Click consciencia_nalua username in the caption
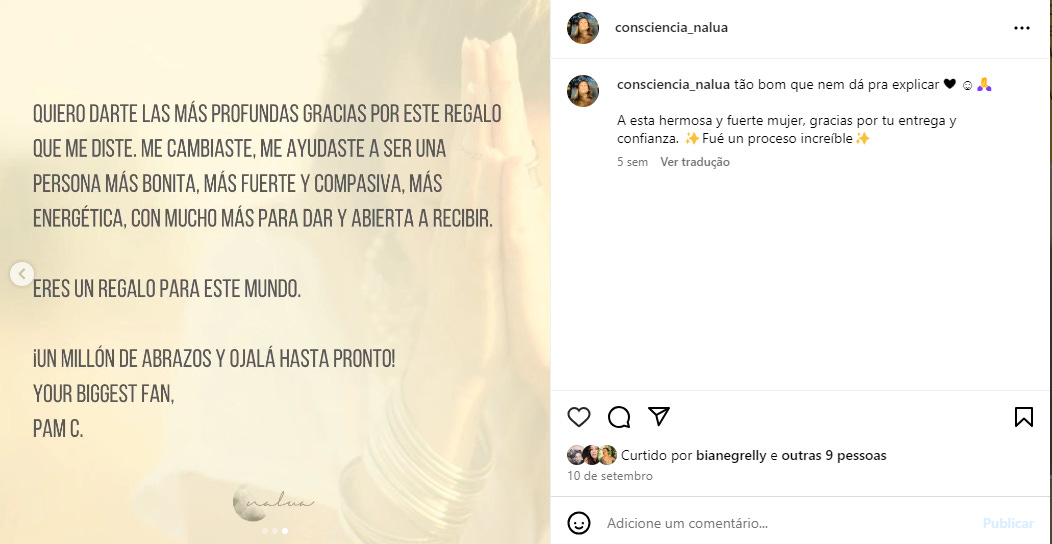The width and height of the screenshot is (1052, 544). pos(674,84)
